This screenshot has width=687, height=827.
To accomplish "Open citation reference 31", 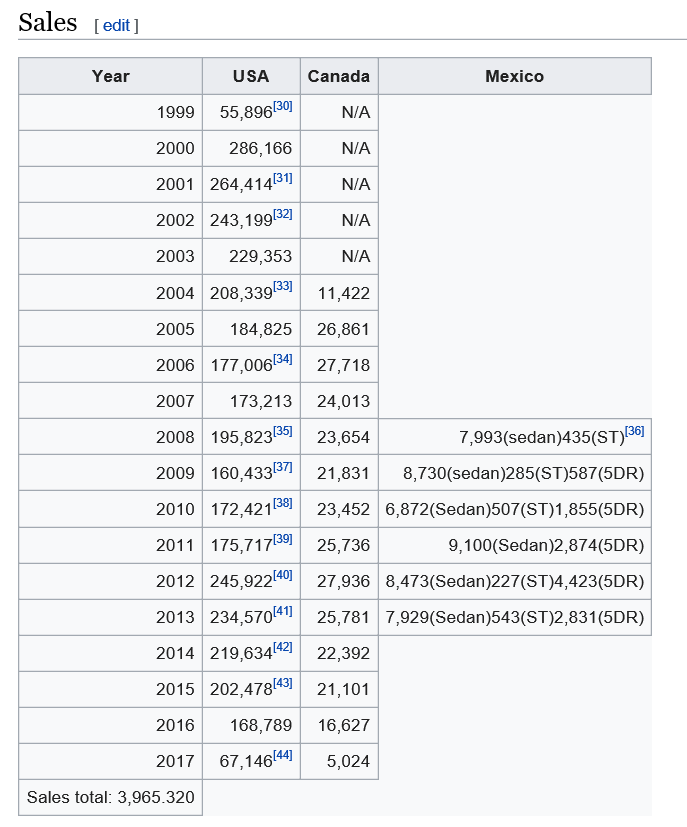I will pos(283,178).
